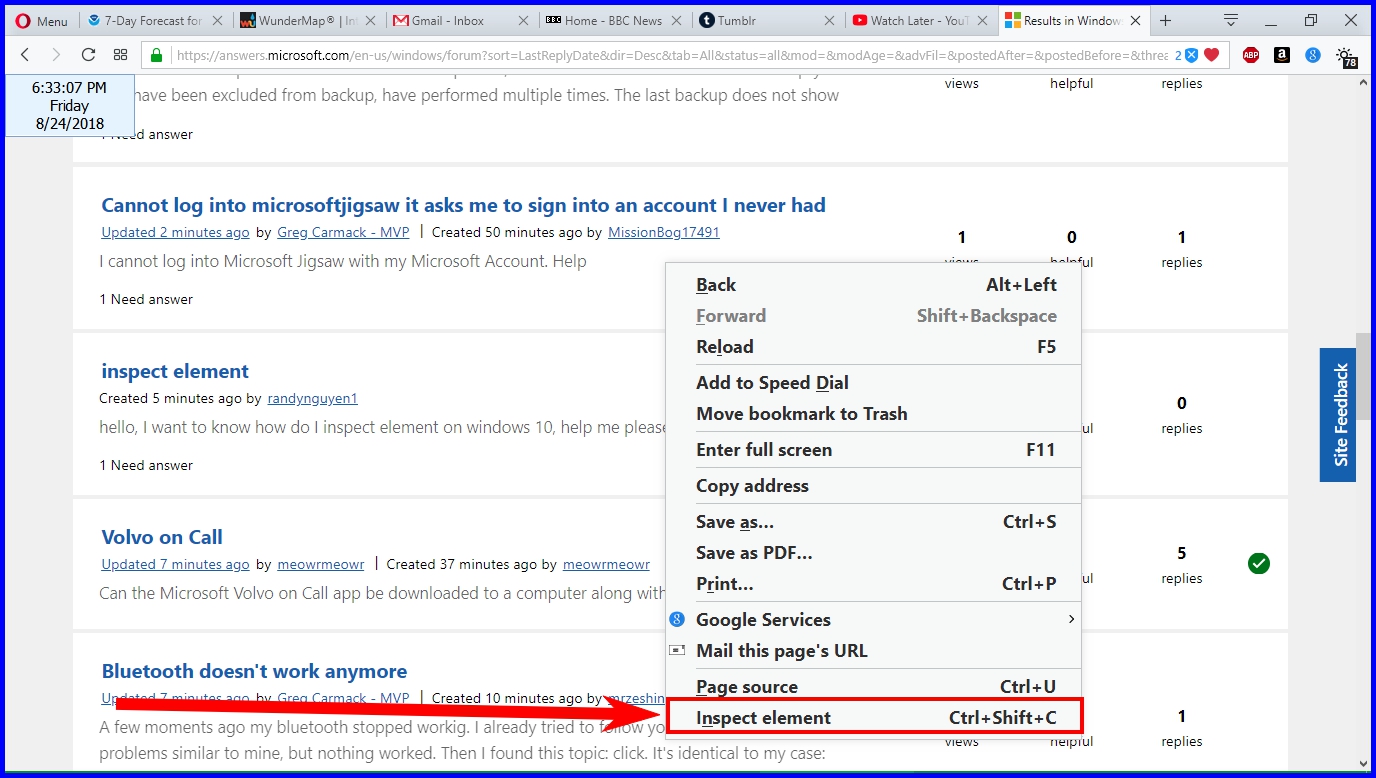Click the weather extension icon showing 78
1376x778 pixels.
[1346, 57]
